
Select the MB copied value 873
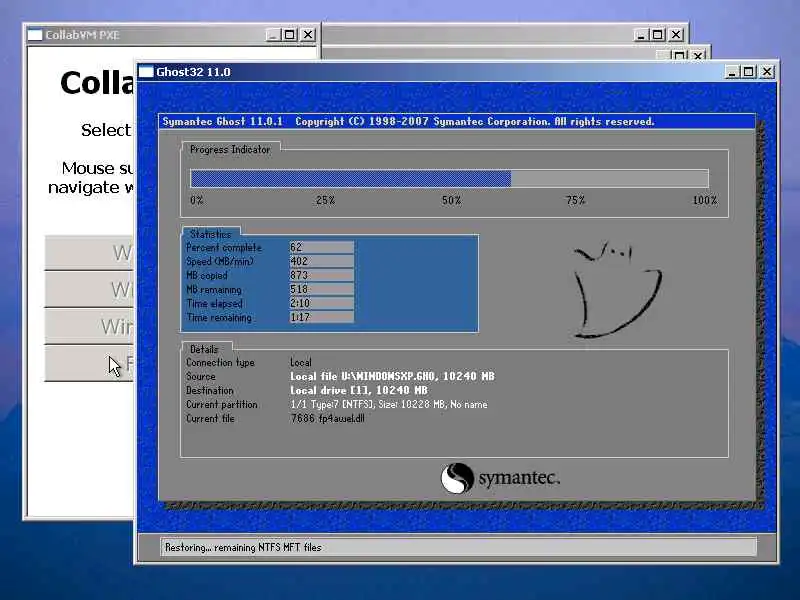click(321, 275)
